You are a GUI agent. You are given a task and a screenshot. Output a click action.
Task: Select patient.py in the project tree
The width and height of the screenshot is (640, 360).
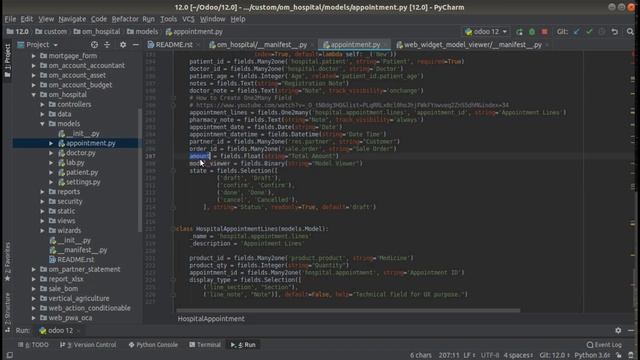82,172
